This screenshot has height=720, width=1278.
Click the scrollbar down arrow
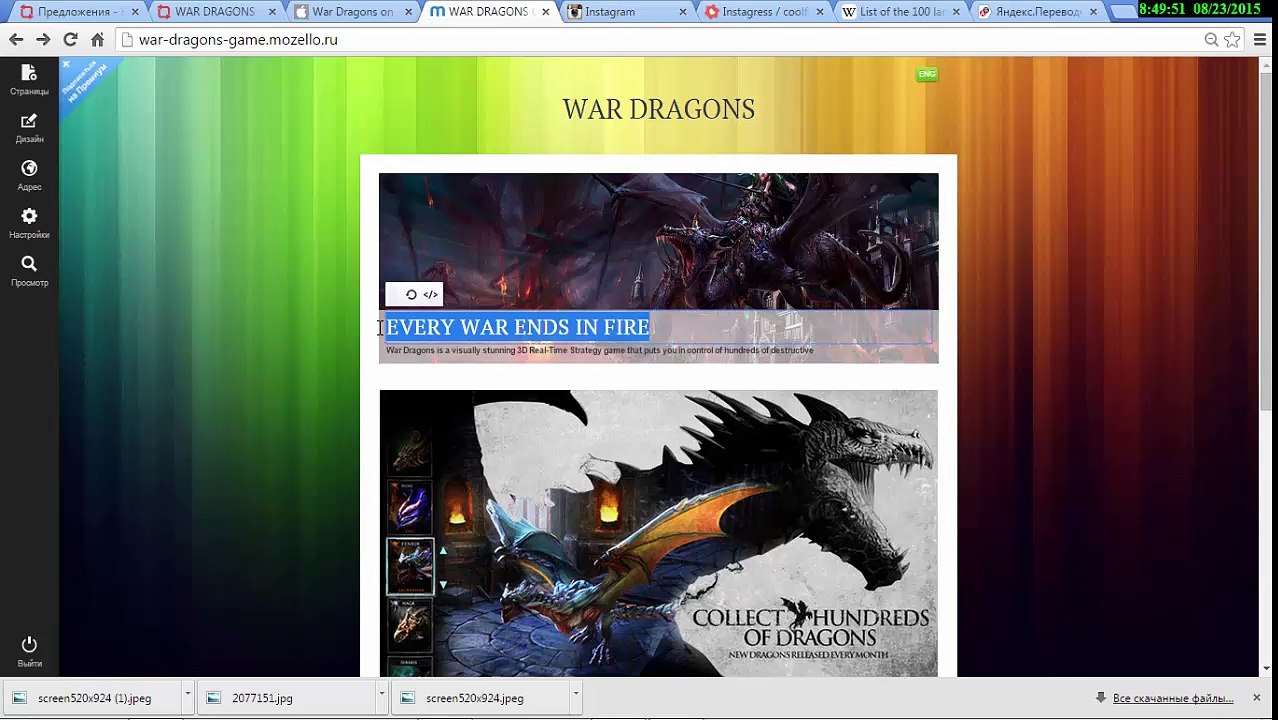point(1266,669)
